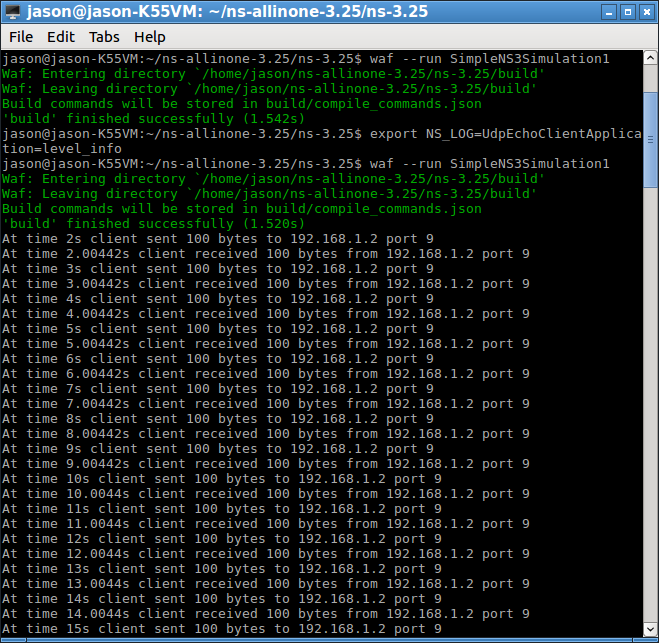
Task: Click 'At time 14.0044s client received' line
Action: pyautogui.click(x=266, y=614)
